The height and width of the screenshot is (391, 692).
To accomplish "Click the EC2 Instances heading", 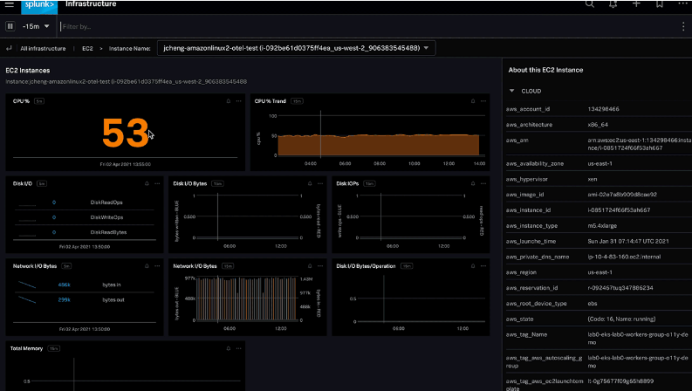I will (27, 71).
